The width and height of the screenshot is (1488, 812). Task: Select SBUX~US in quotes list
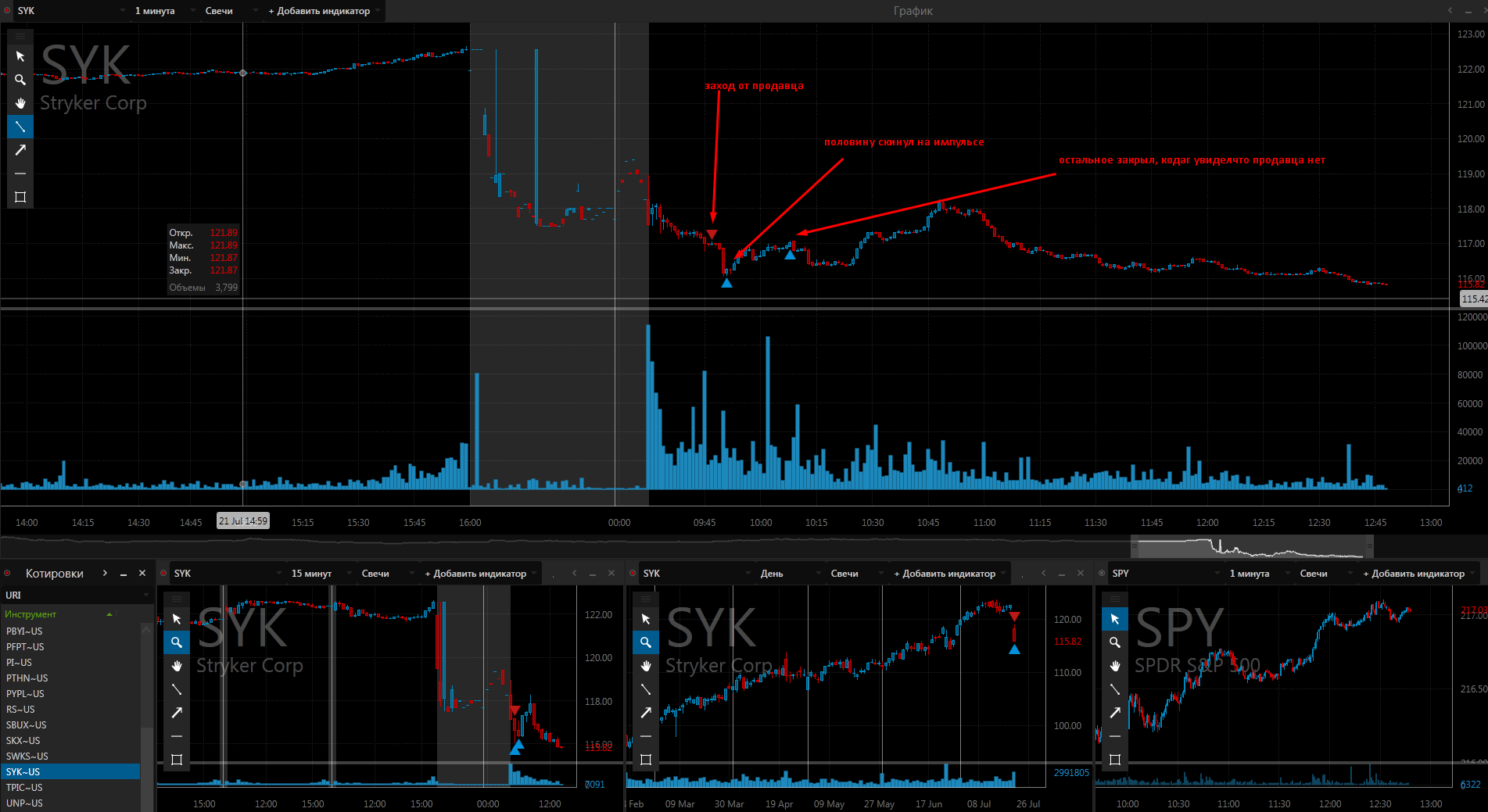click(x=70, y=725)
